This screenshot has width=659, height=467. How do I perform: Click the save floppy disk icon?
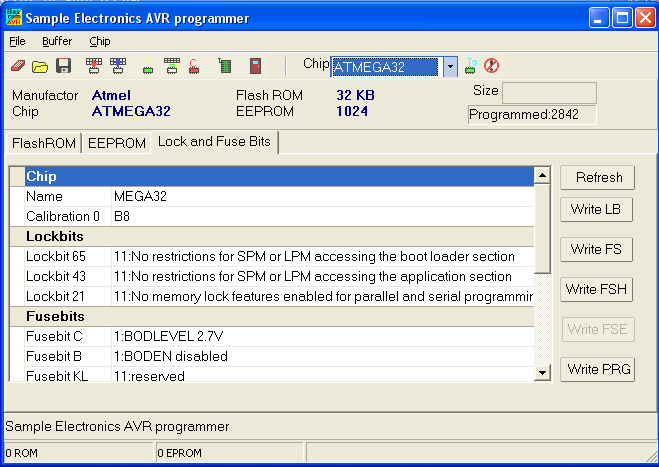click(63, 67)
